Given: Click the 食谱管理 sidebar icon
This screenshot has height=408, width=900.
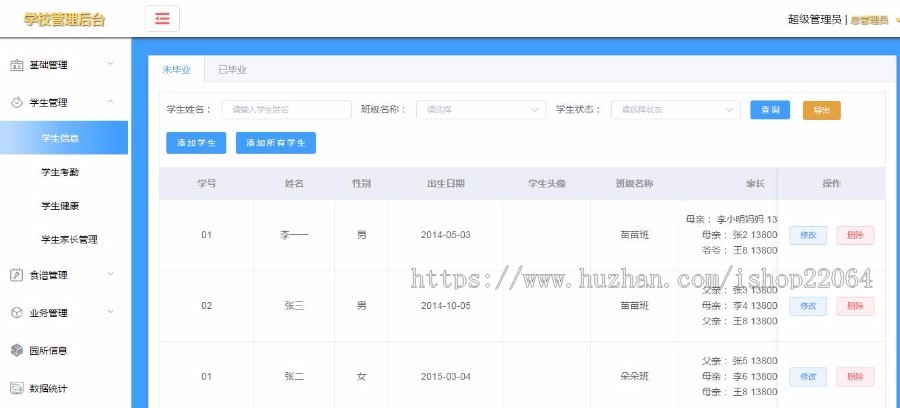Looking at the screenshot, I should [17, 275].
